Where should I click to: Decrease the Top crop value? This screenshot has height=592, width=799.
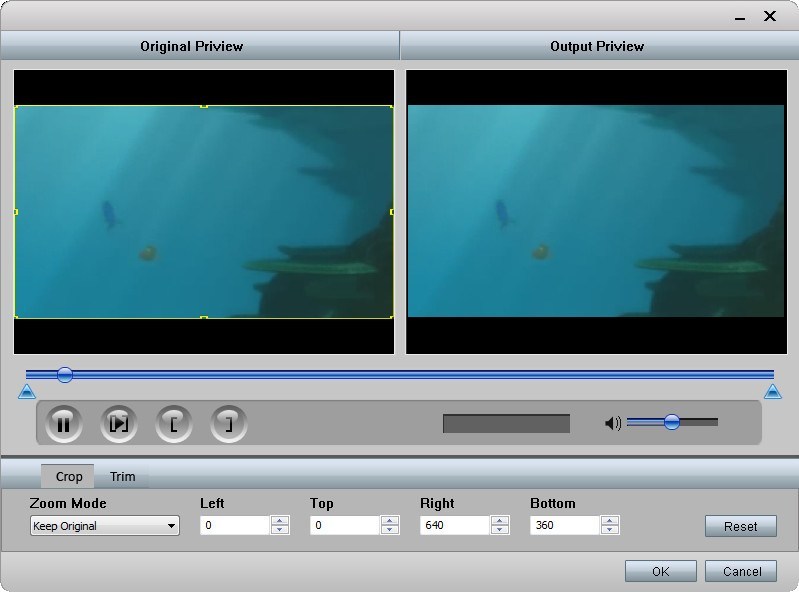390,530
